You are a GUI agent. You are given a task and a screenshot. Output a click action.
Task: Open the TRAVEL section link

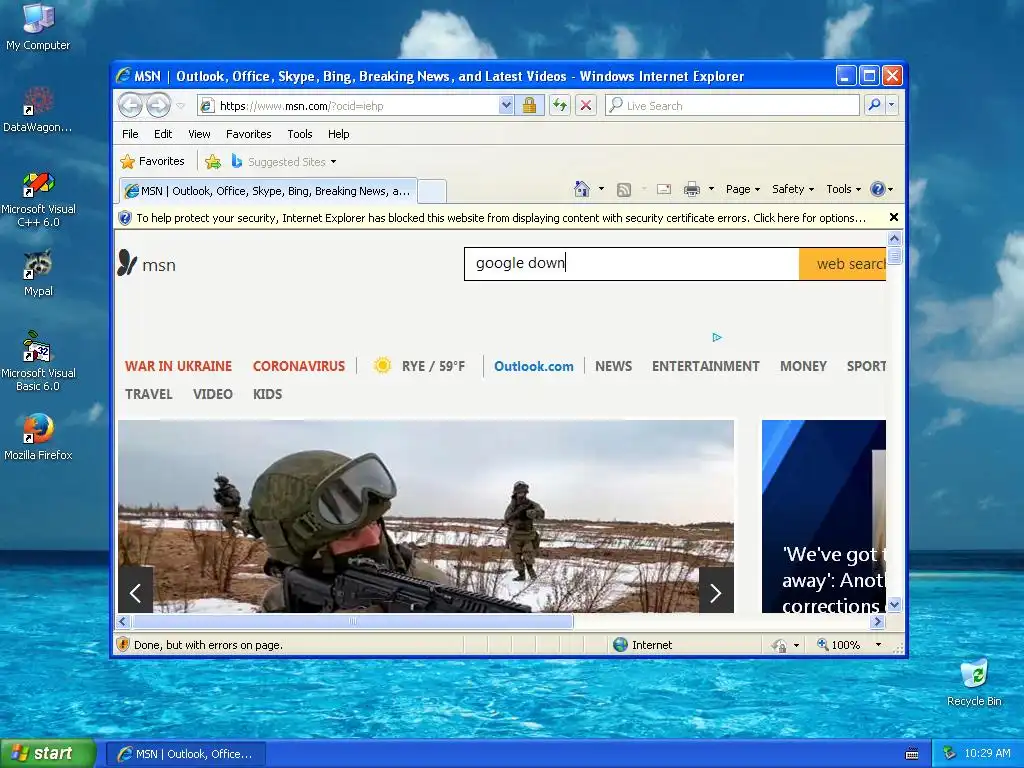(x=149, y=394)
